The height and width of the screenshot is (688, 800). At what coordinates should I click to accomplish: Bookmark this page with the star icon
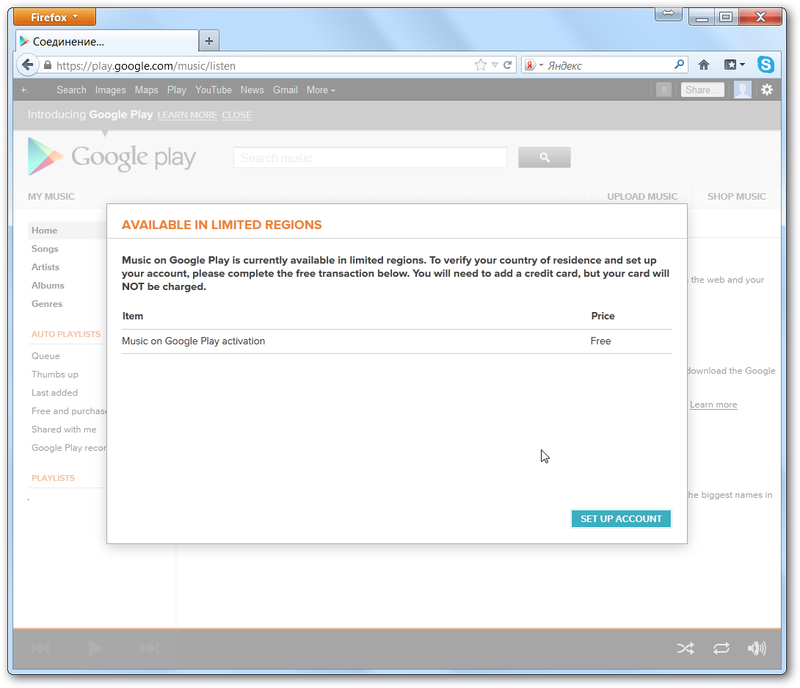pos(480,65)
